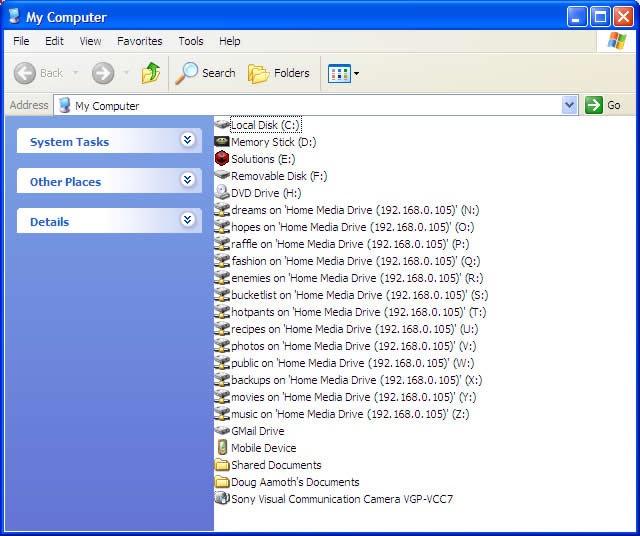Click the Local Disk (C:) drive icon
This screenshot has height=536, width=640.
(x=222, y=125)
